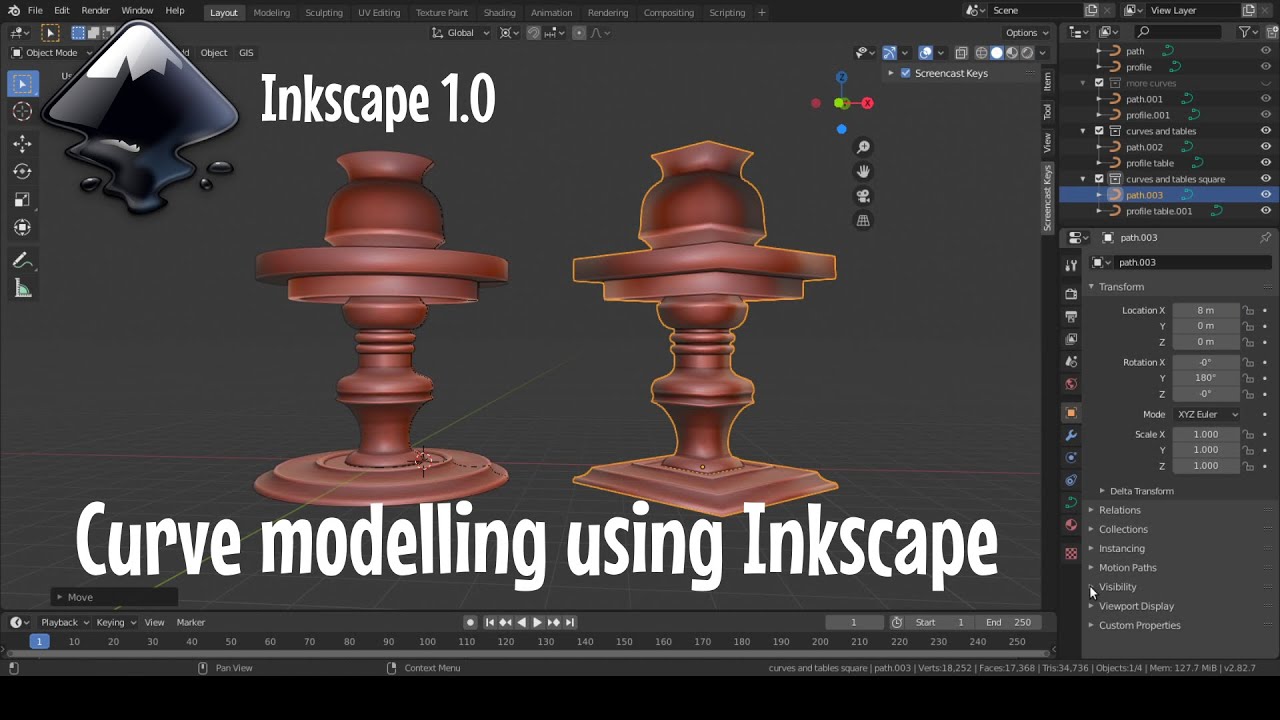
Task: Open the Object Mode dropdown
Action: 51,53
